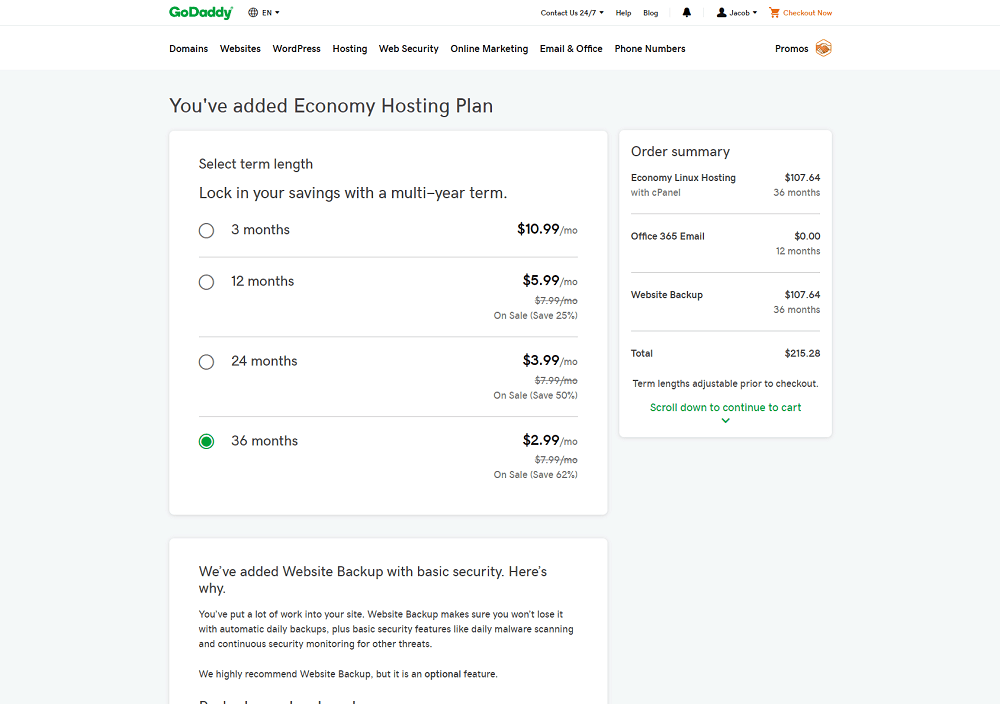Click On Sale (Save 50%) text
The width and height of the screenshot is (1000, 704).
pyautogui.click(x=536, y=395)
